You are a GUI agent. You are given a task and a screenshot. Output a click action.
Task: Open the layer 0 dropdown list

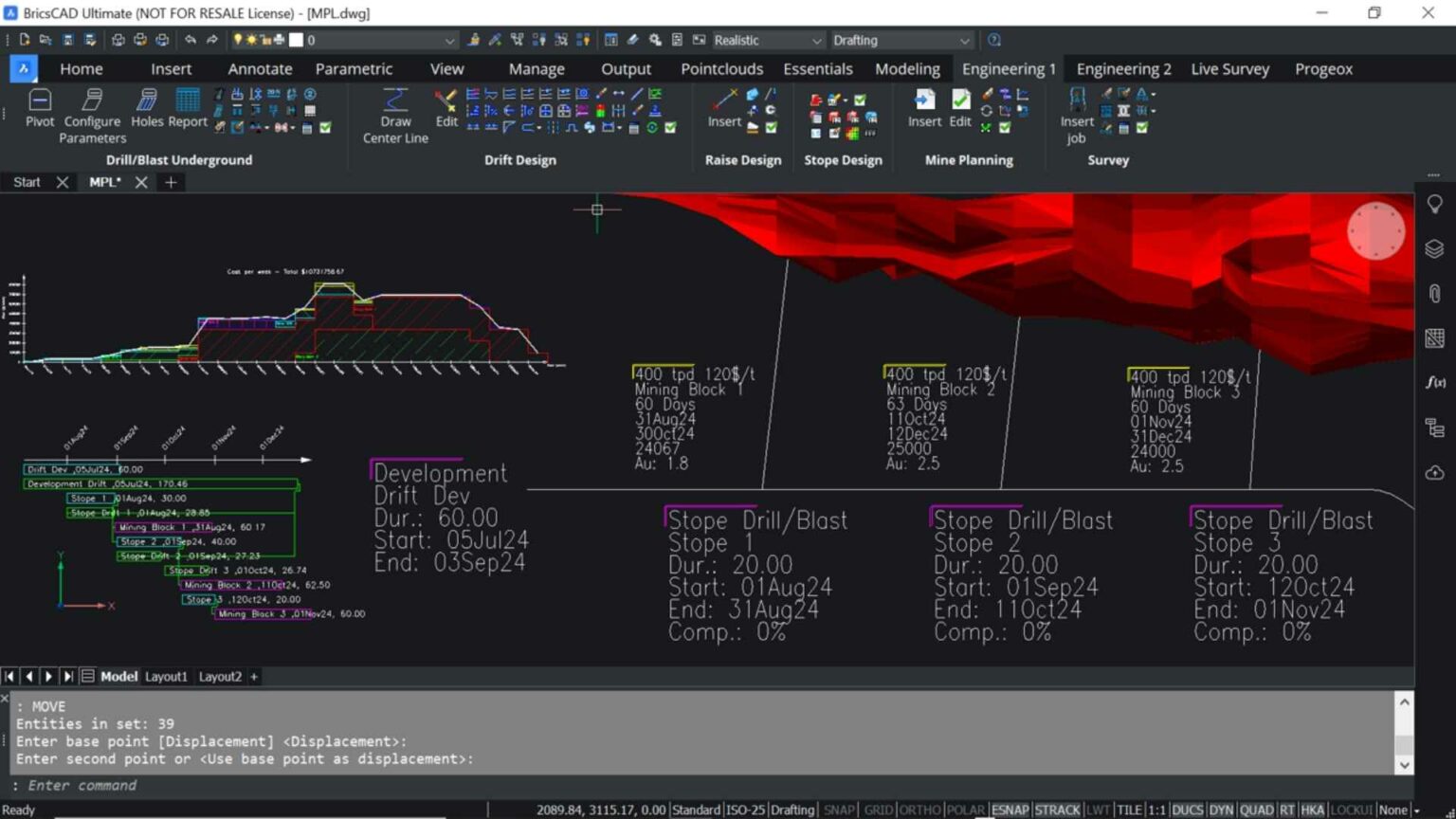click(449, 40)
